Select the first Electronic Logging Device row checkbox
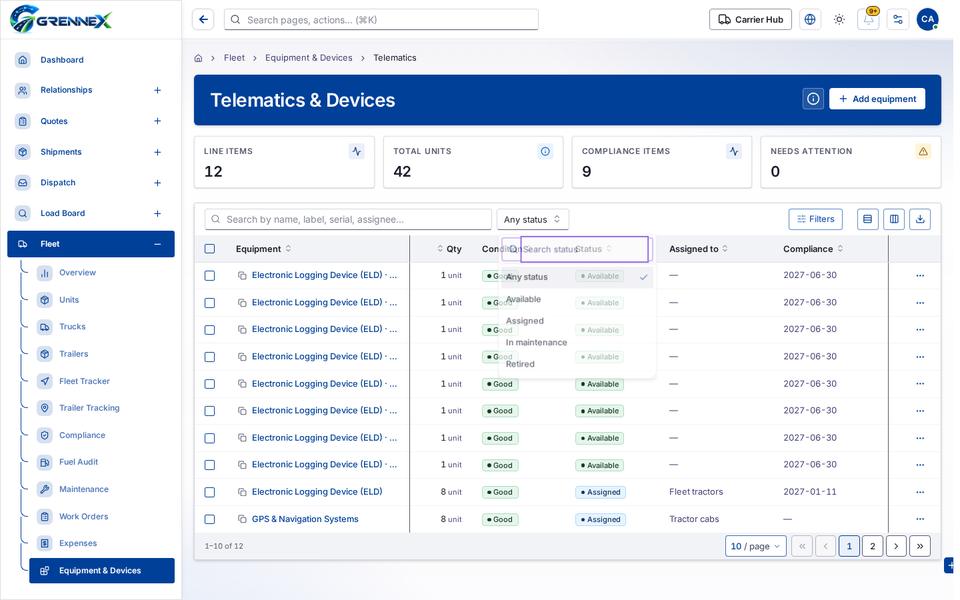The height and width of the screenshot is (600, 960). [x=209, y=276]
